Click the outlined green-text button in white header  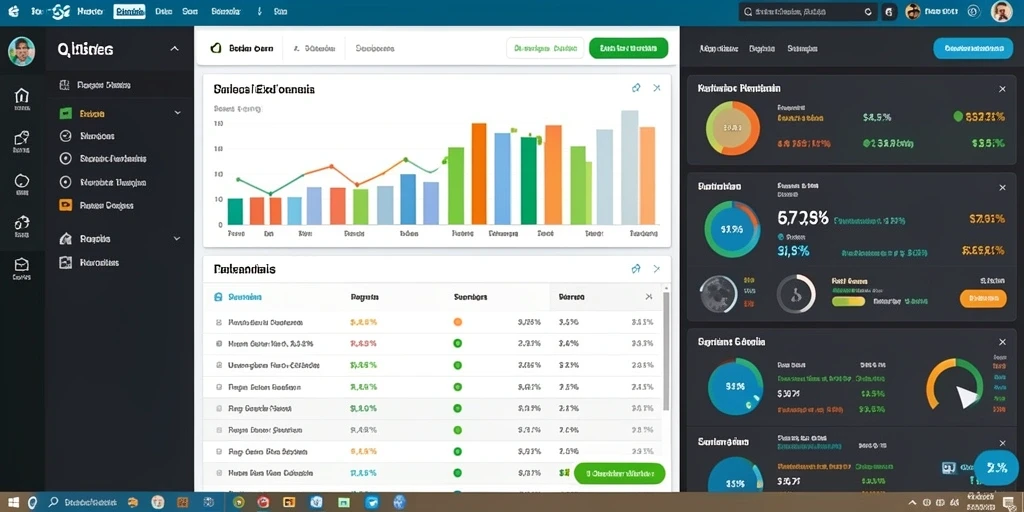pos(545,48)
